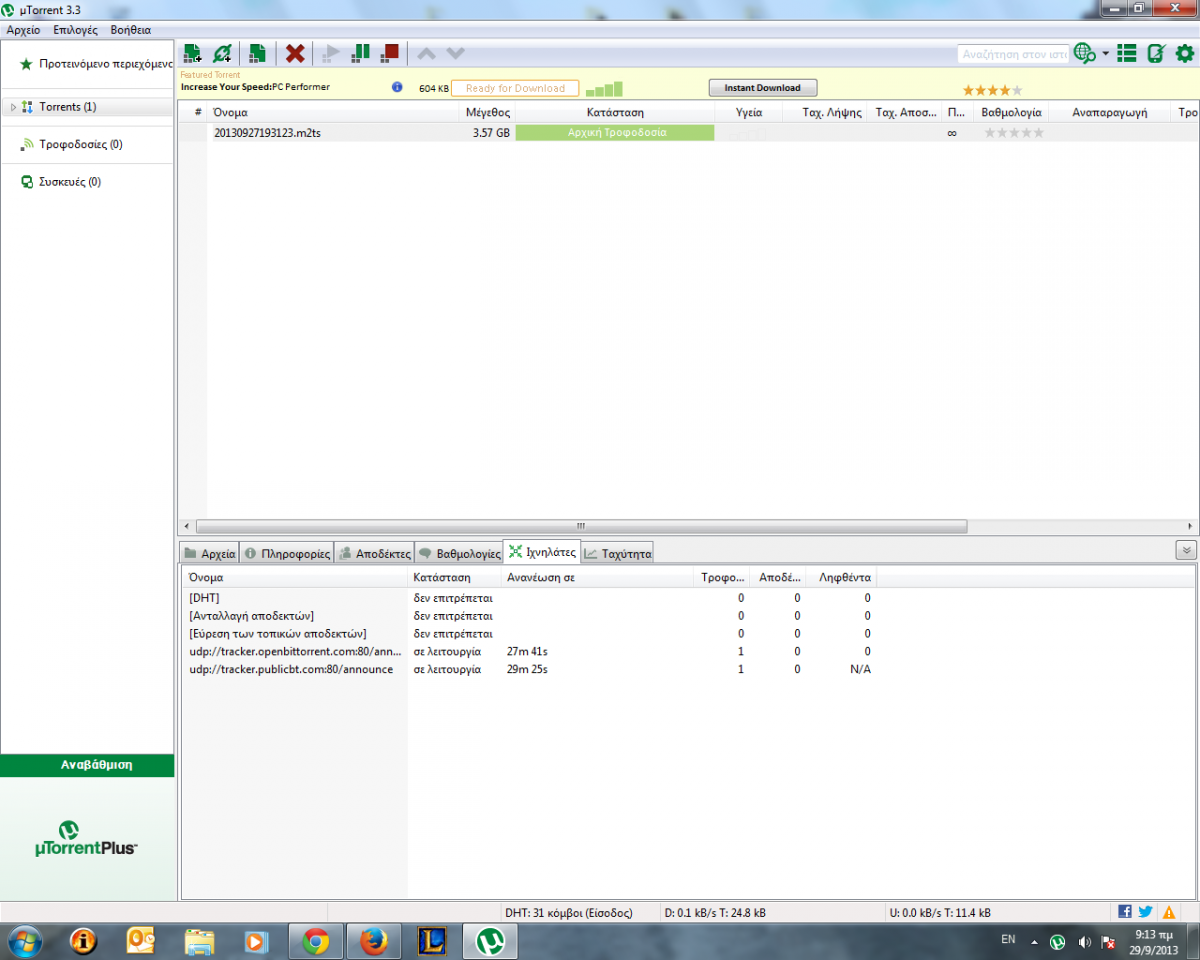
Task: Click the Start torrent play icon
Action: pos(329,53)
